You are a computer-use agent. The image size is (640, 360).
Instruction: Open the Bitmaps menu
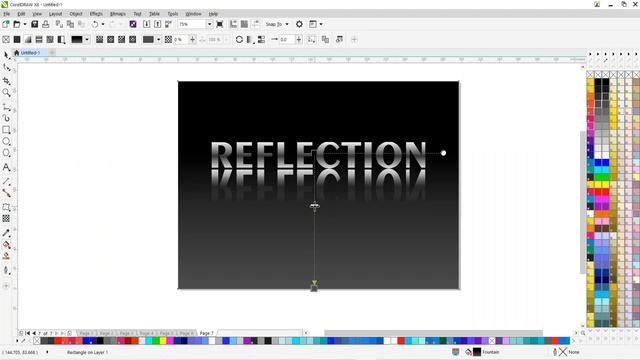[118, 14]
